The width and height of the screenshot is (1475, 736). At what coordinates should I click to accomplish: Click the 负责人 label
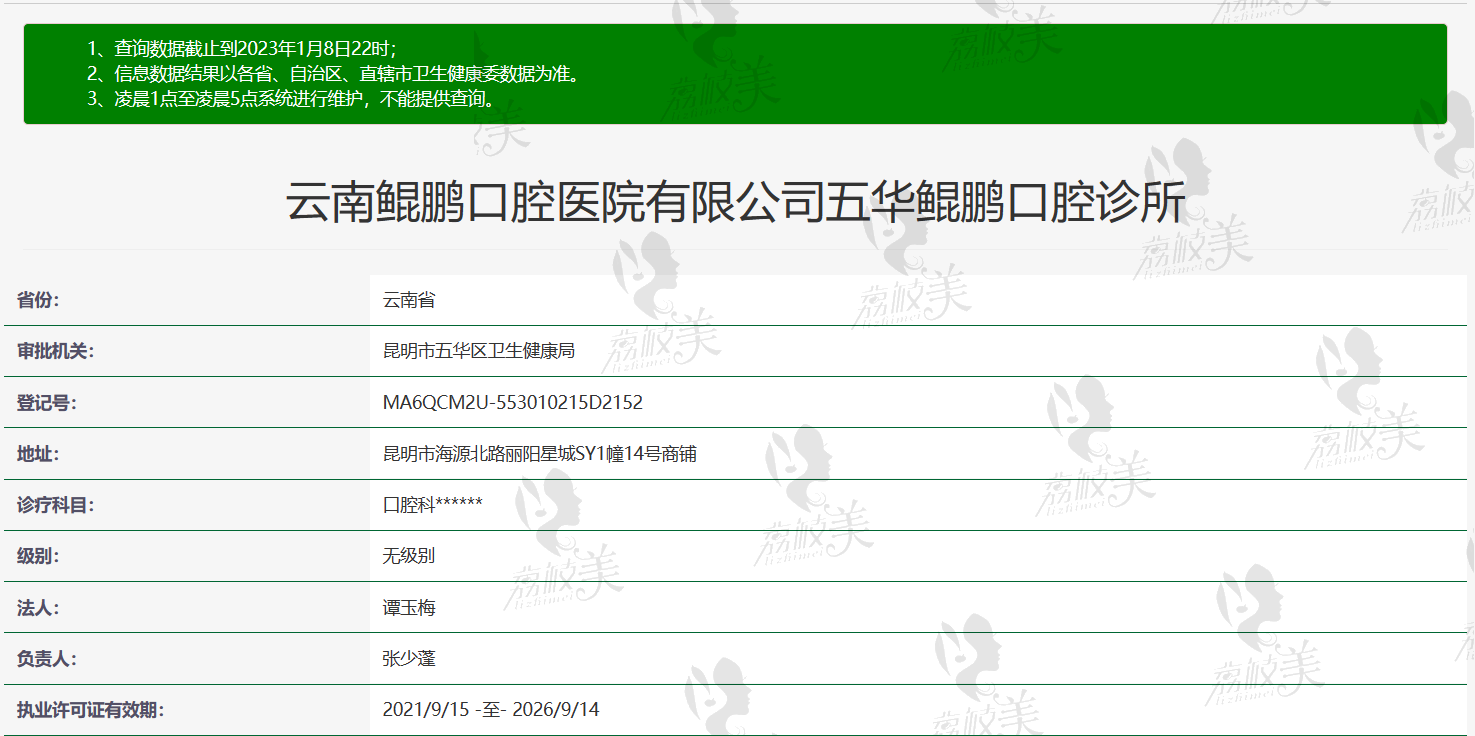coord(47,659)
